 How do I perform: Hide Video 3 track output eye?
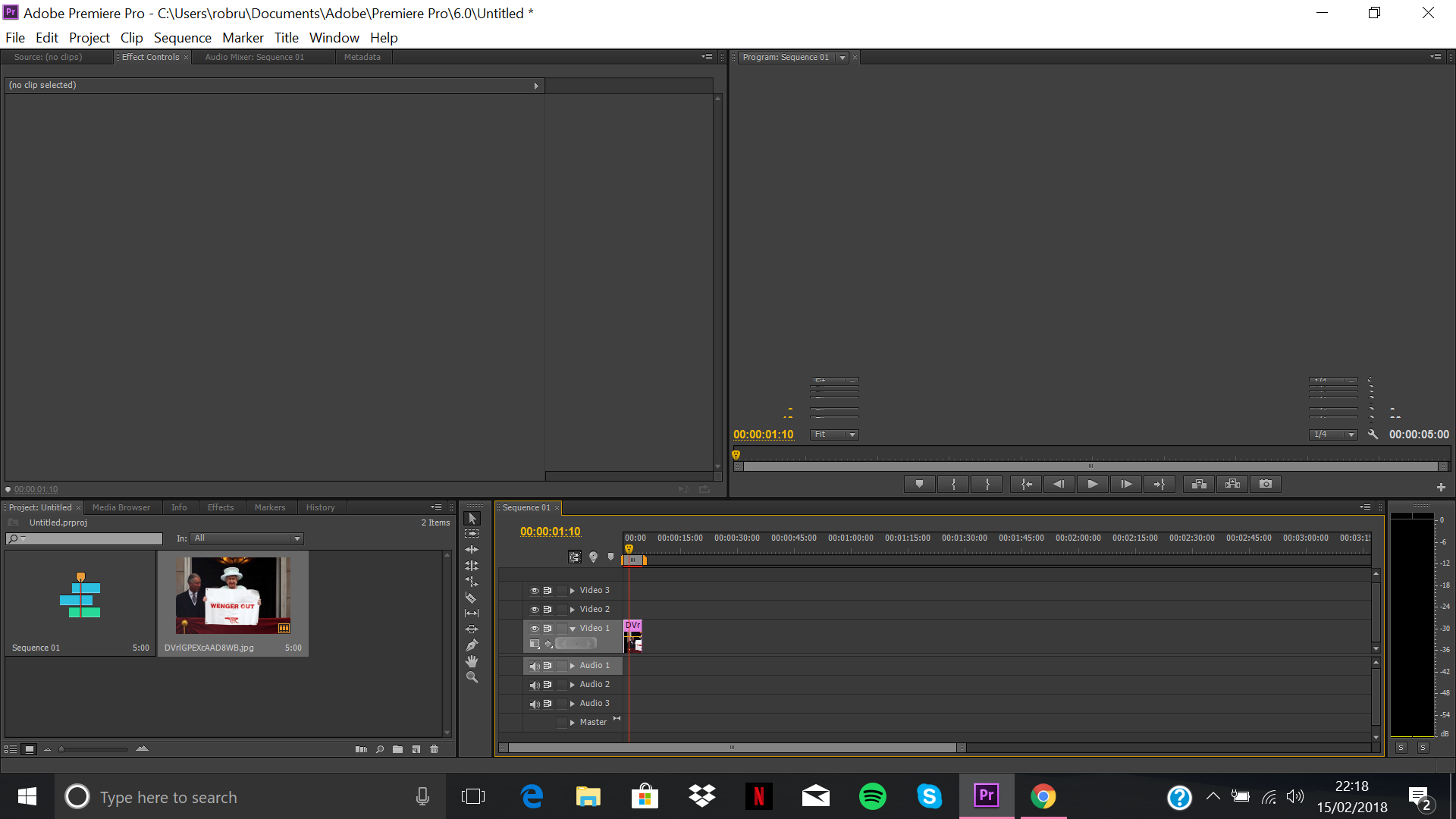(x=534, y=591)
